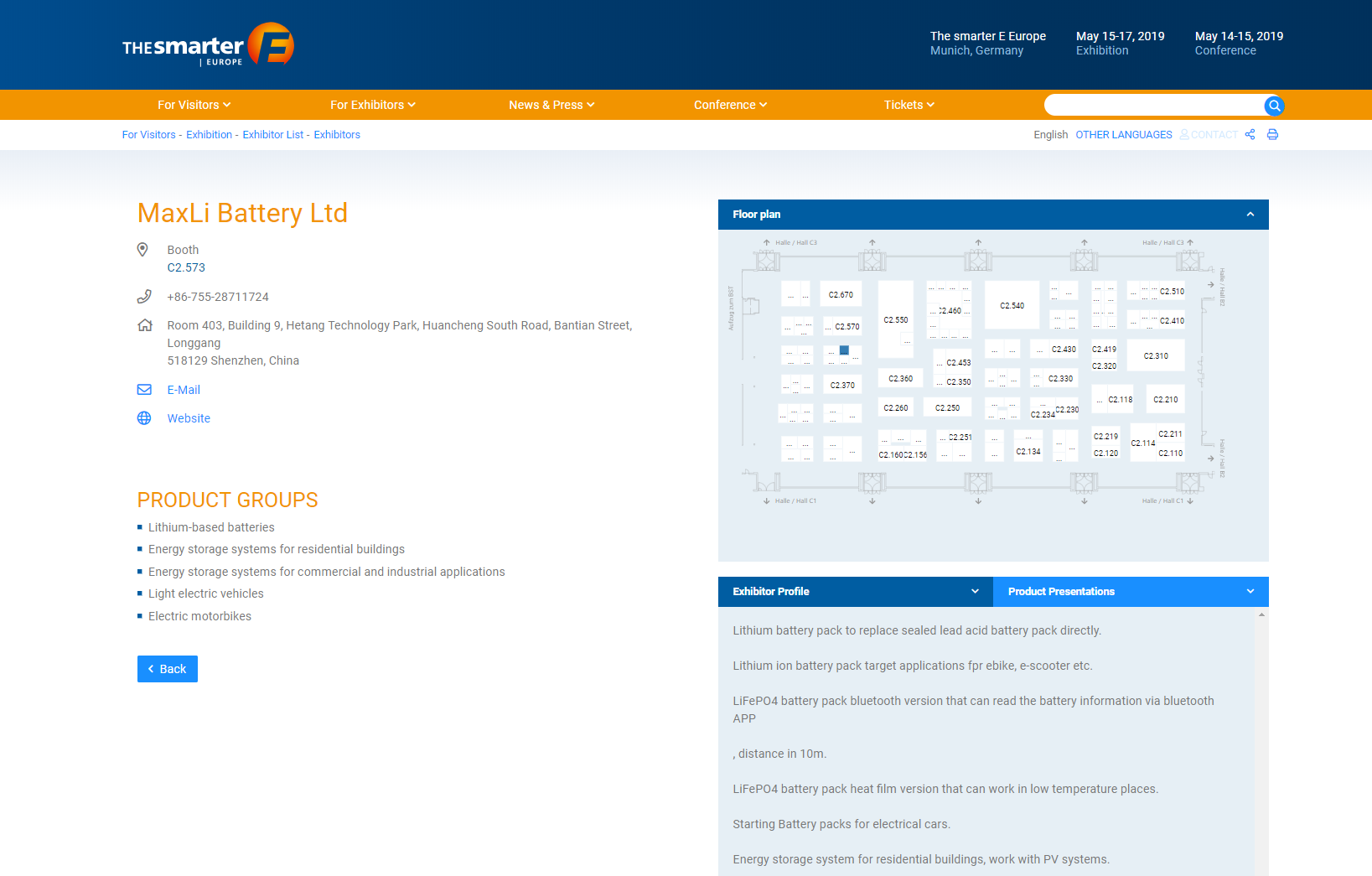Click the search magnifier button

pos(1274,106)
